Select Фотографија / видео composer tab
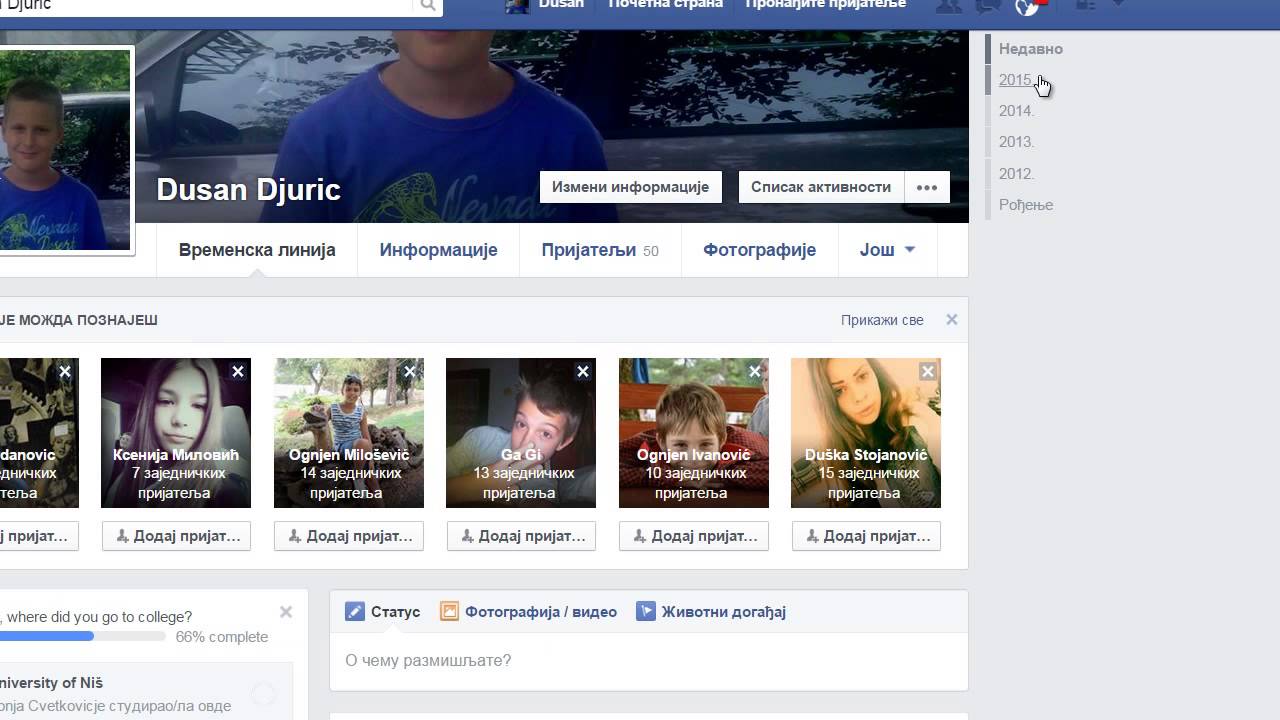This screenshot has width=1280, height=720. [529, 612]
